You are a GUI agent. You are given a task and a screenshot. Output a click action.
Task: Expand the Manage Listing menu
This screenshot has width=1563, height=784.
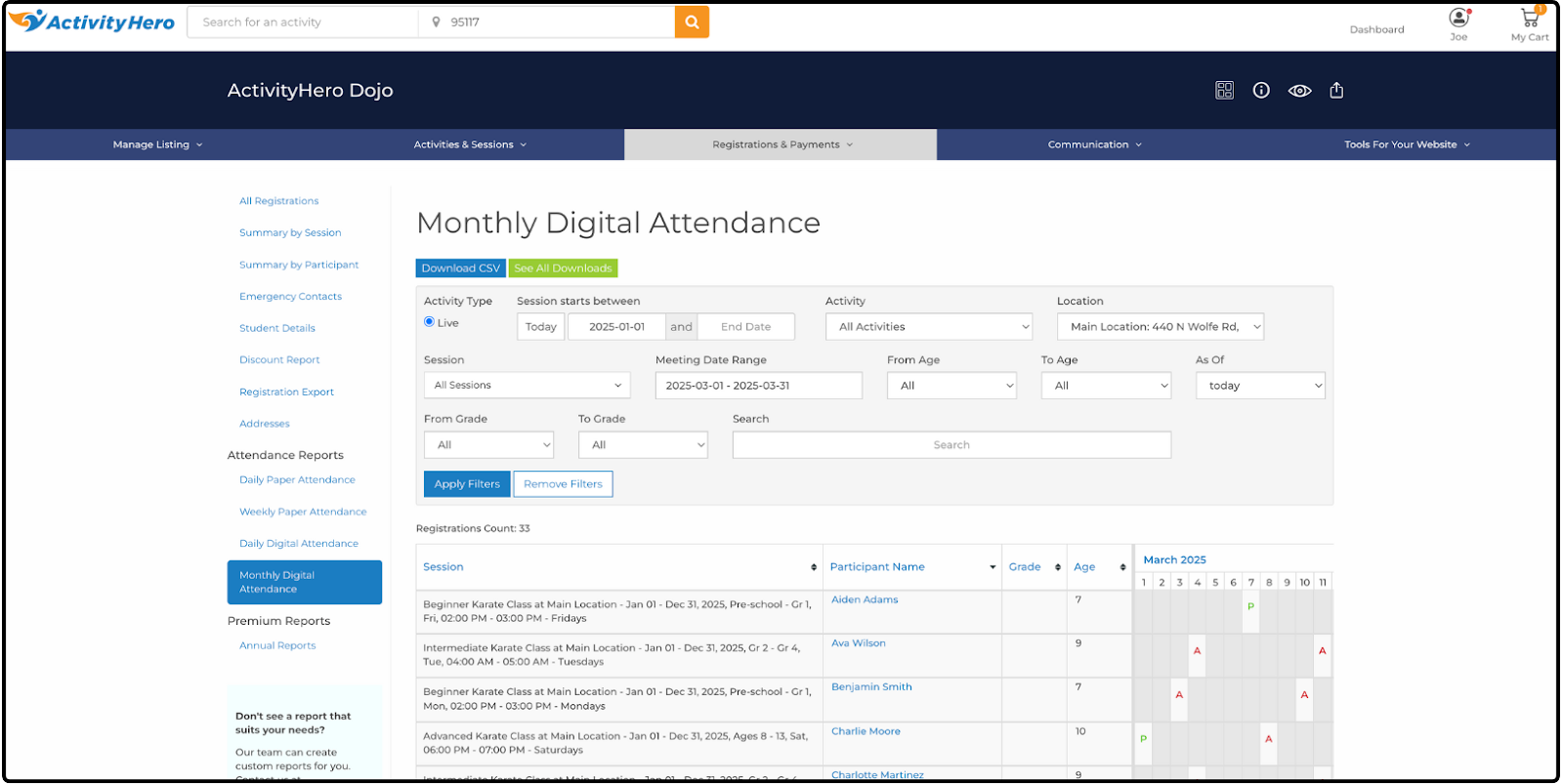(157, 144)
